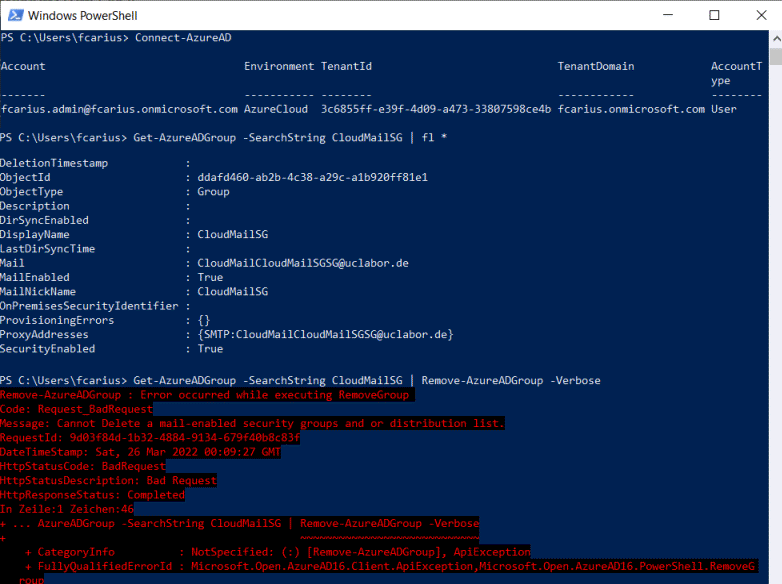
Task: Click the PowerShell icon in title bar
Action: [15, 15]
